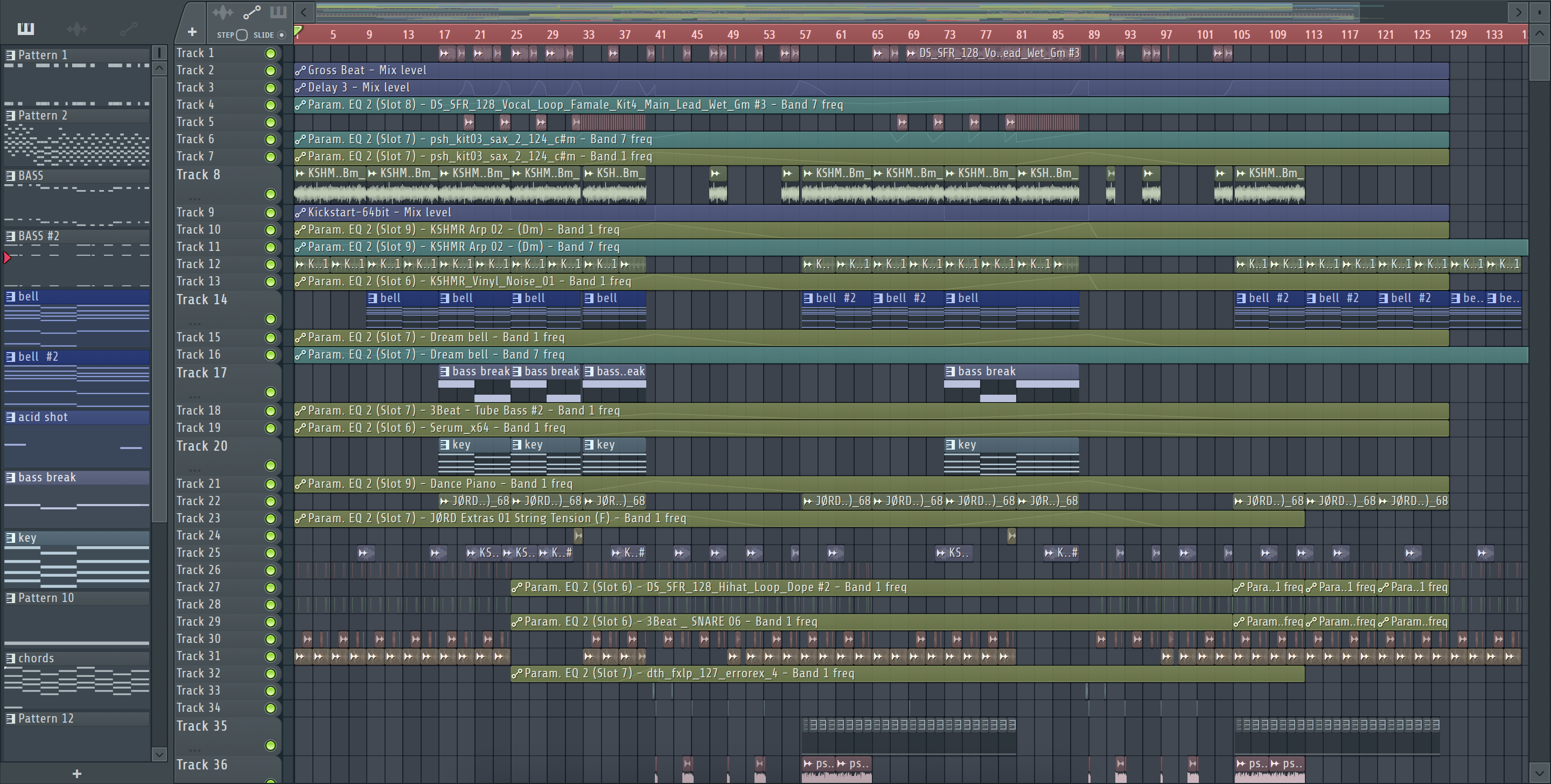Show automation clips in the picker panel
This screenshot has height=784, width=1551.
(129, 29)
